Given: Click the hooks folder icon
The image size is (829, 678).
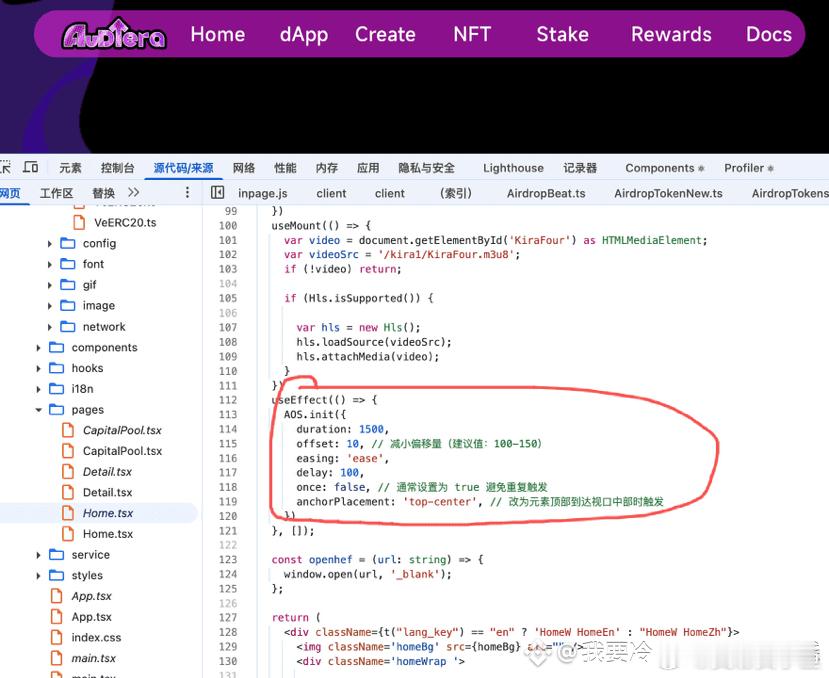Looking at the screenshot, I should tap(57, 368).
